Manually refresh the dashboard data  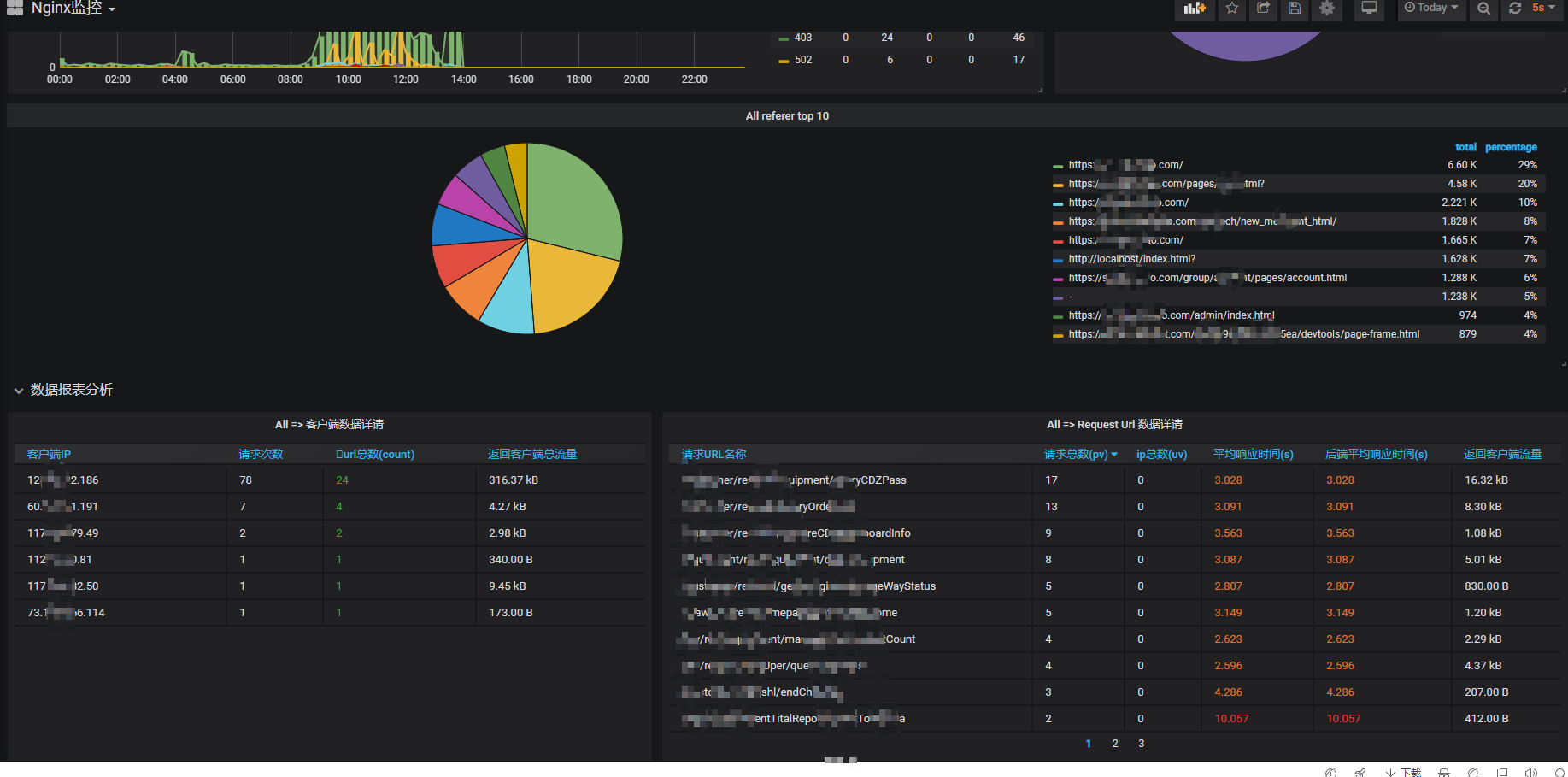[1514, 9]
